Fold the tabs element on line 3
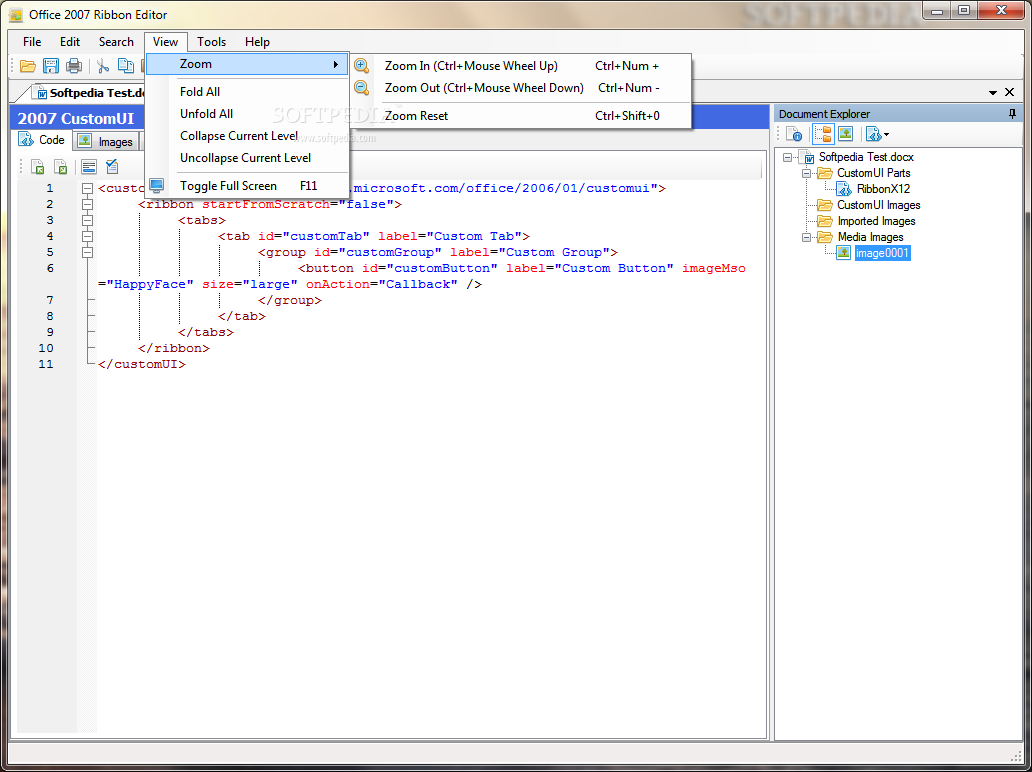 tap(88, 220)
